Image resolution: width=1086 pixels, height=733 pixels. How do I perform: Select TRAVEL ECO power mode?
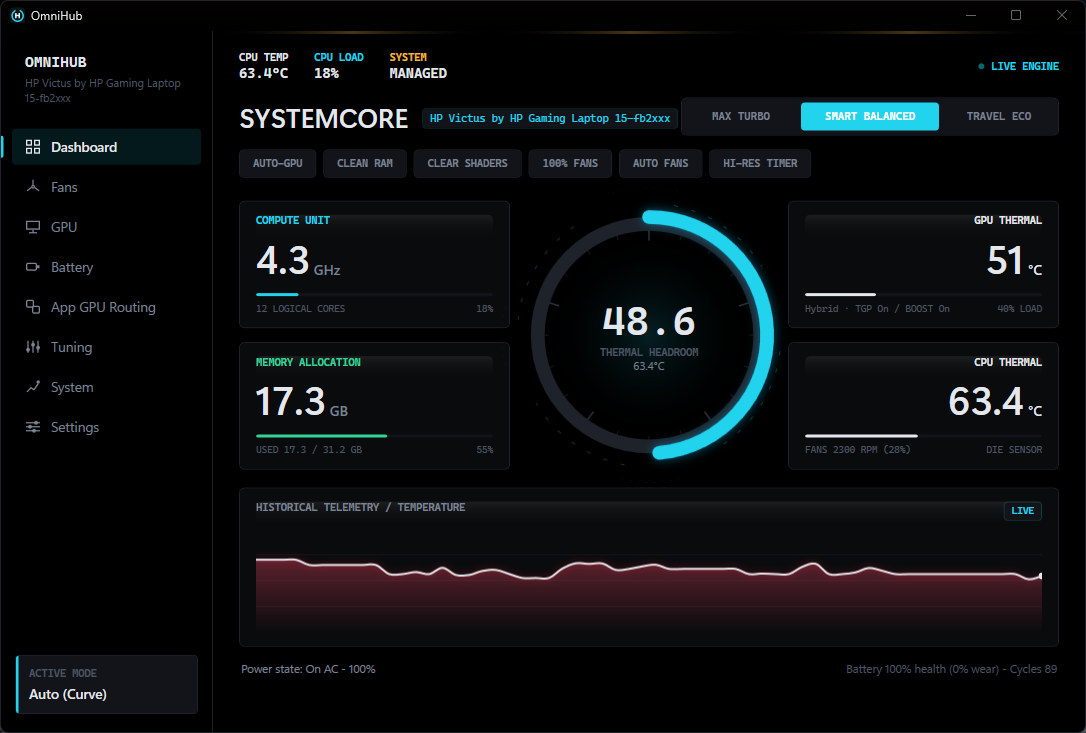(999, 116)
